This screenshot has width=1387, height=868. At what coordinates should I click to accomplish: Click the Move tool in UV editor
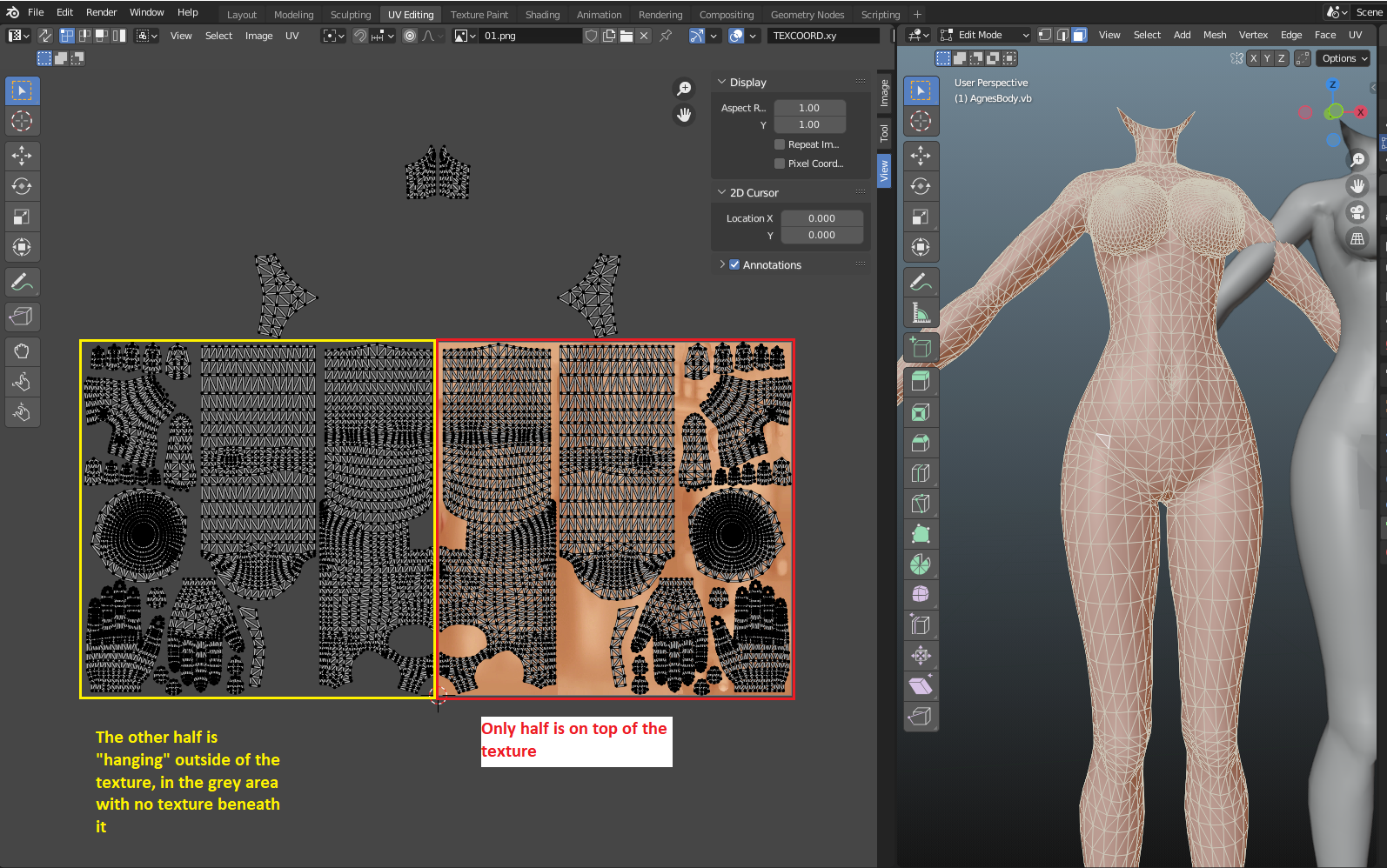[x=22, y=156]
